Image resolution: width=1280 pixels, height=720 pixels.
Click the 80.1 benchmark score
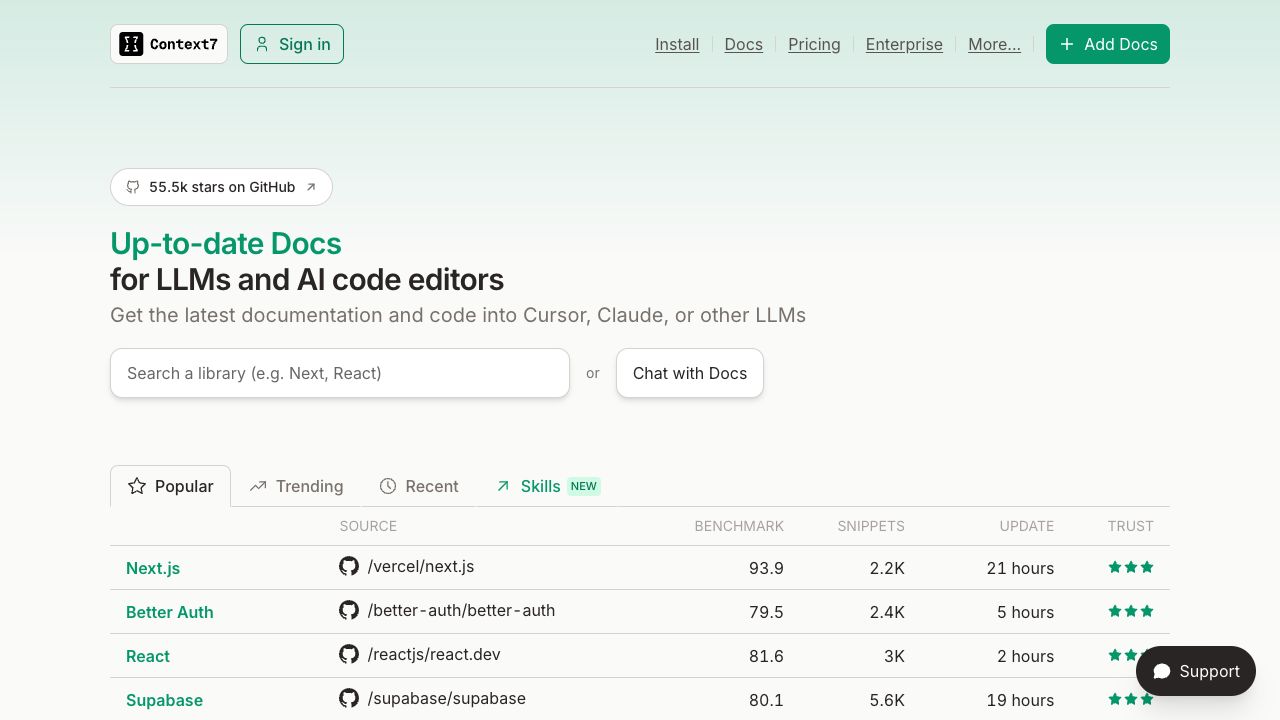tap(766, 700)
